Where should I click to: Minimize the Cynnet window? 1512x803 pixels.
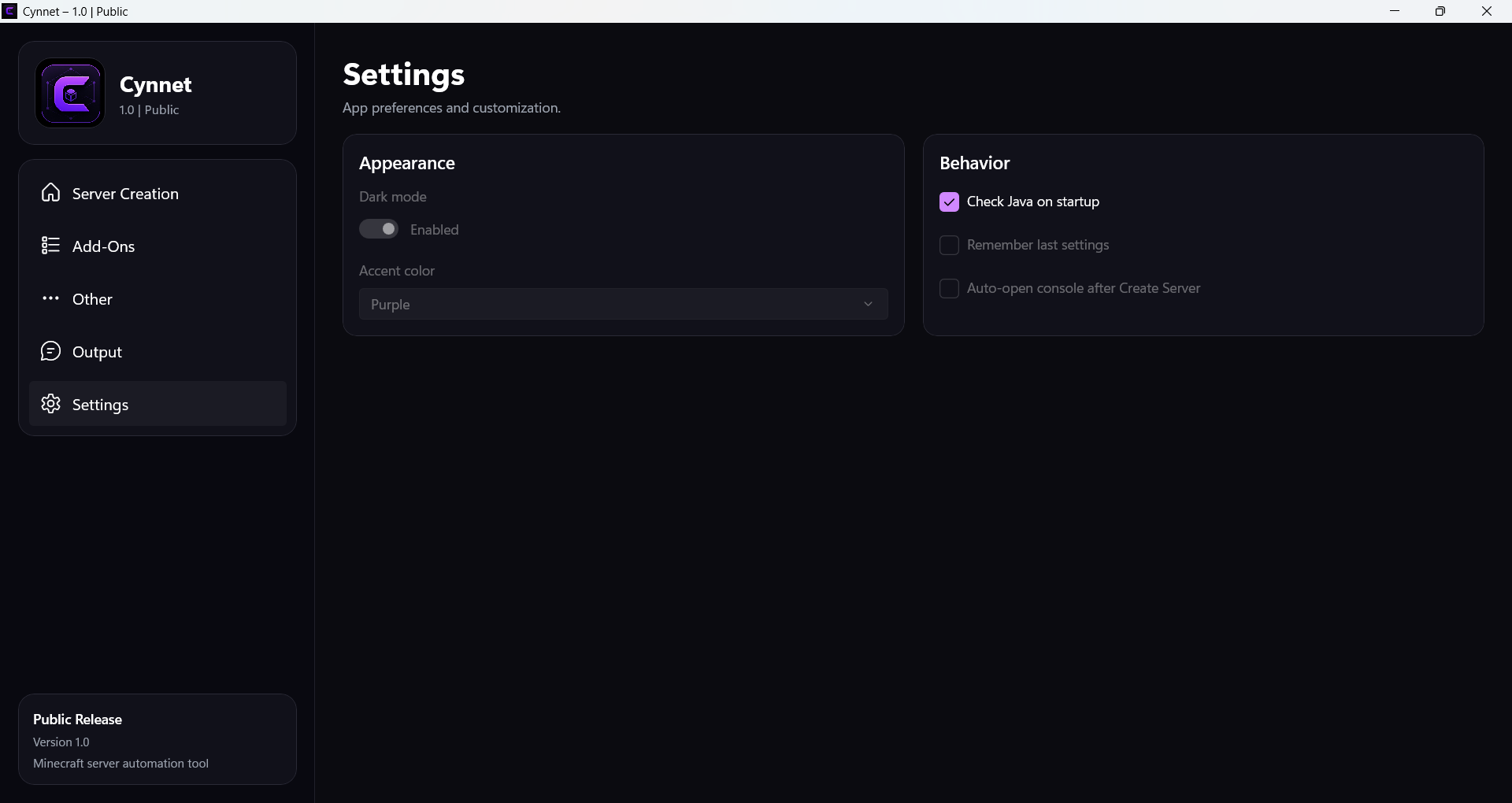pyautogui.click(x=1395, y=11)
